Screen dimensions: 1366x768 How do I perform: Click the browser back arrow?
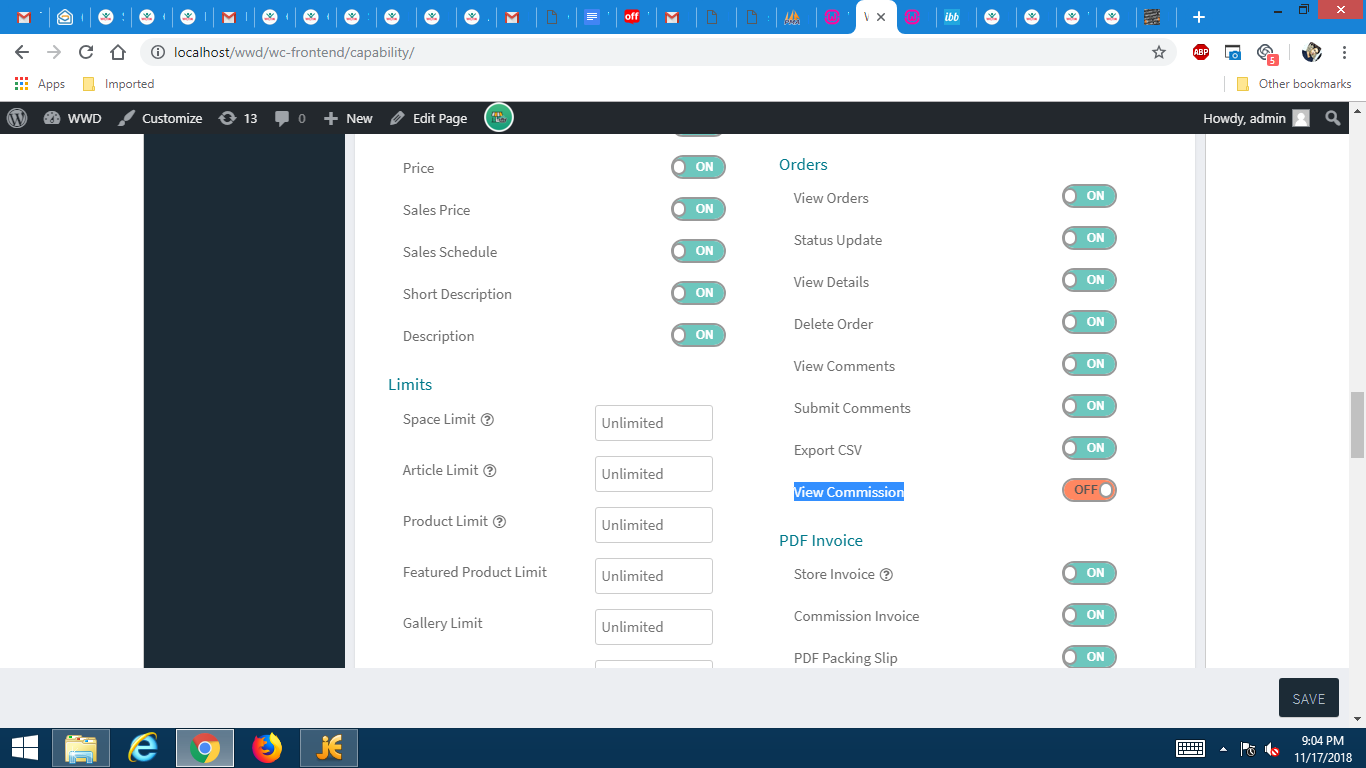(x=22, y=52)
